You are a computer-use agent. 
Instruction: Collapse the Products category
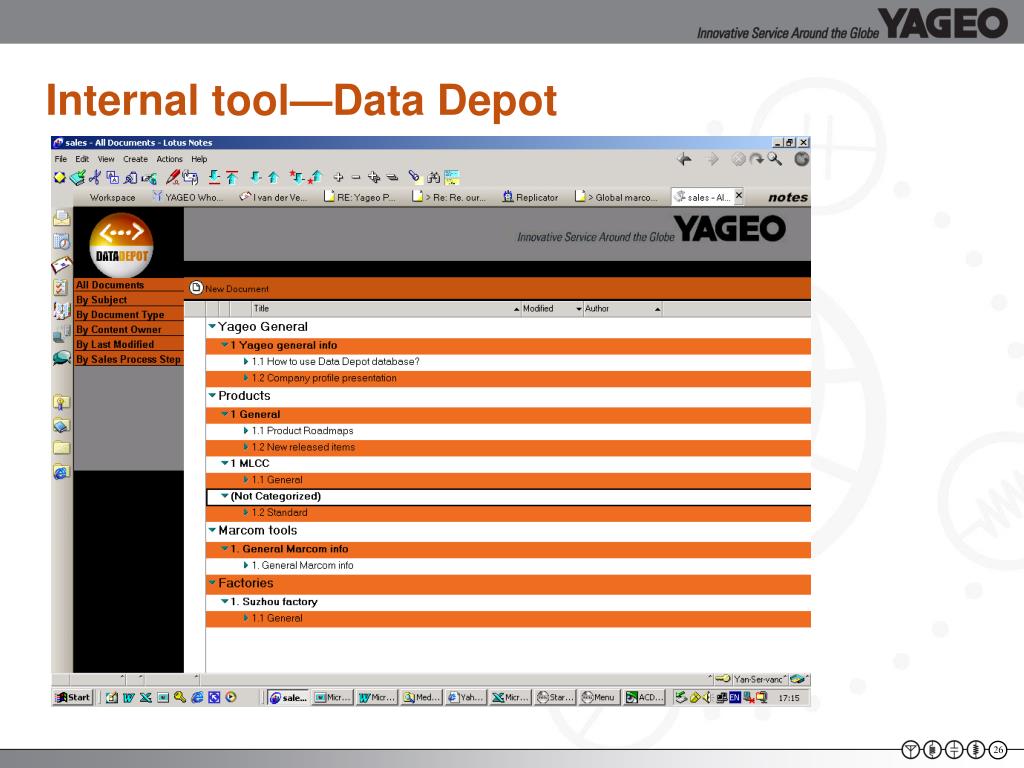coord(212,395)
